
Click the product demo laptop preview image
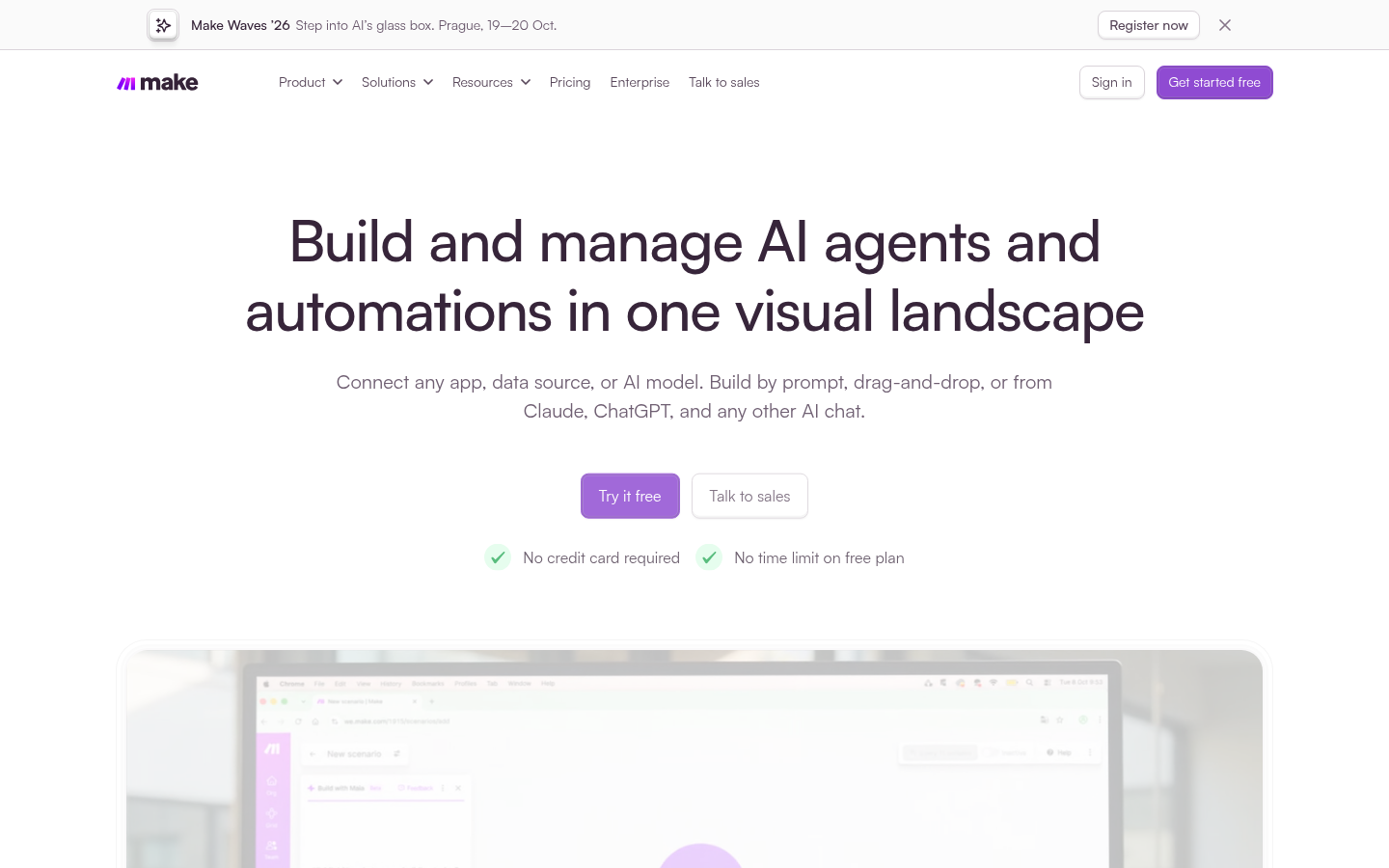coord(694,759)
